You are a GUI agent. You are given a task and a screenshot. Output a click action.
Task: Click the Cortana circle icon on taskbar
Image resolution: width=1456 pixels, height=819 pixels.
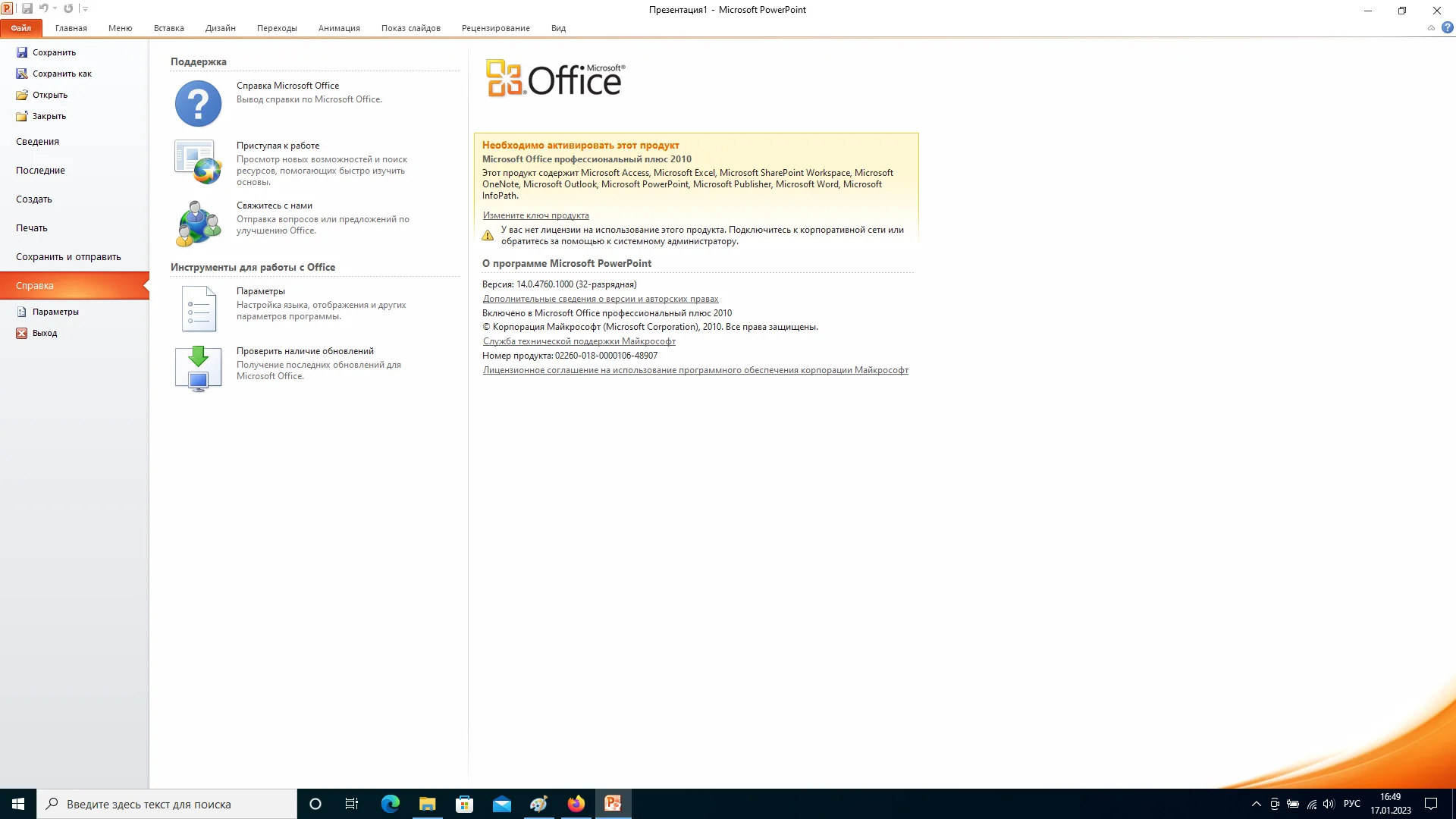click(x=315, y=804)
